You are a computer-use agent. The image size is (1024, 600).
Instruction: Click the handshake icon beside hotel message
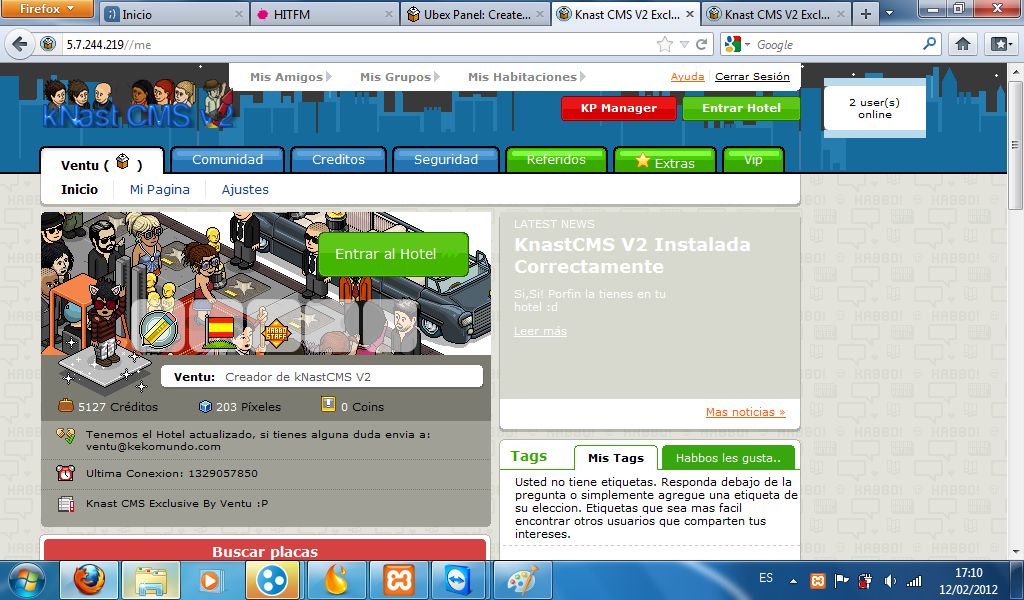coord(65,436)
